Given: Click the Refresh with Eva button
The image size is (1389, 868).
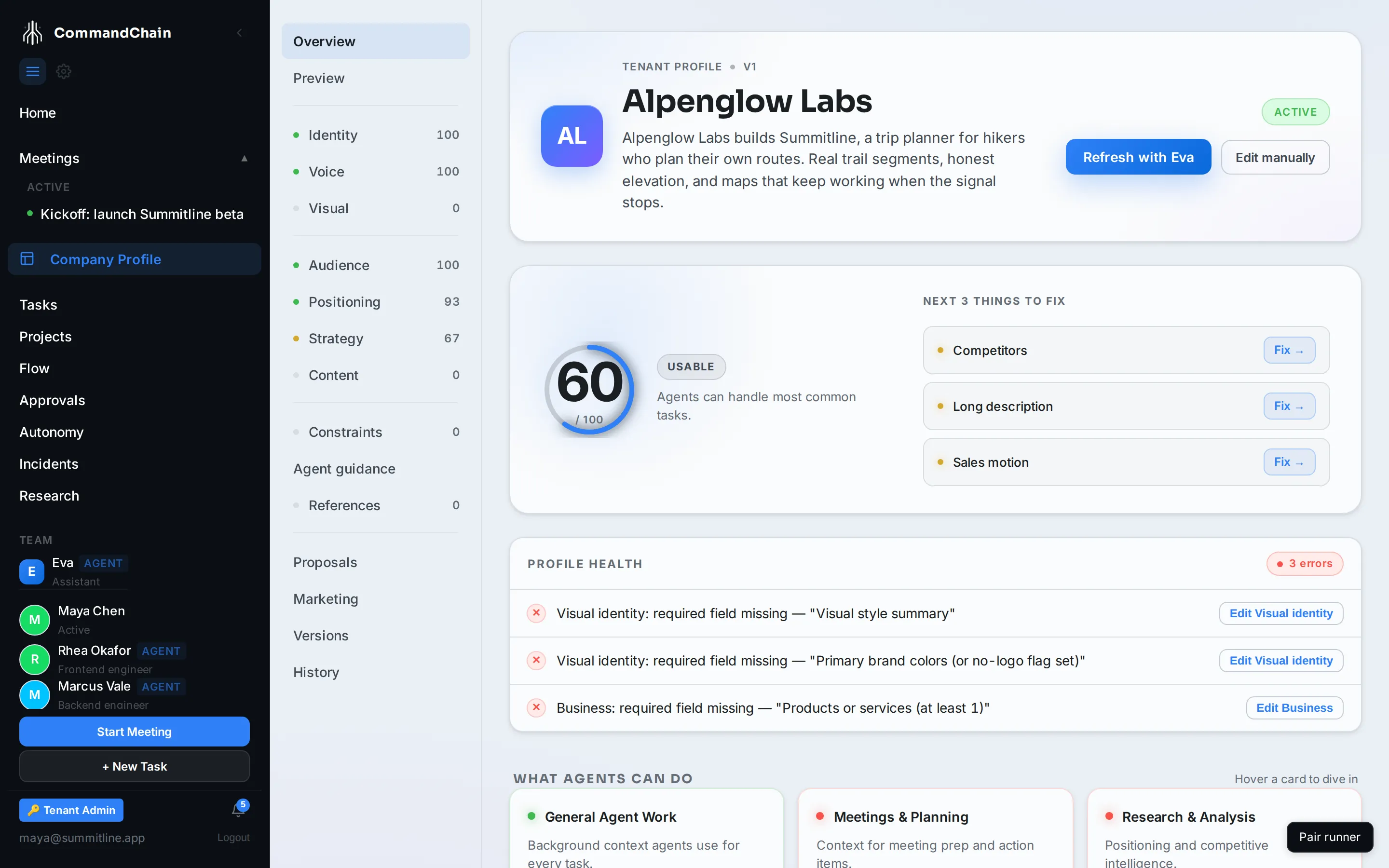Looking at the screenshot, I should (x=1138, y=157).
